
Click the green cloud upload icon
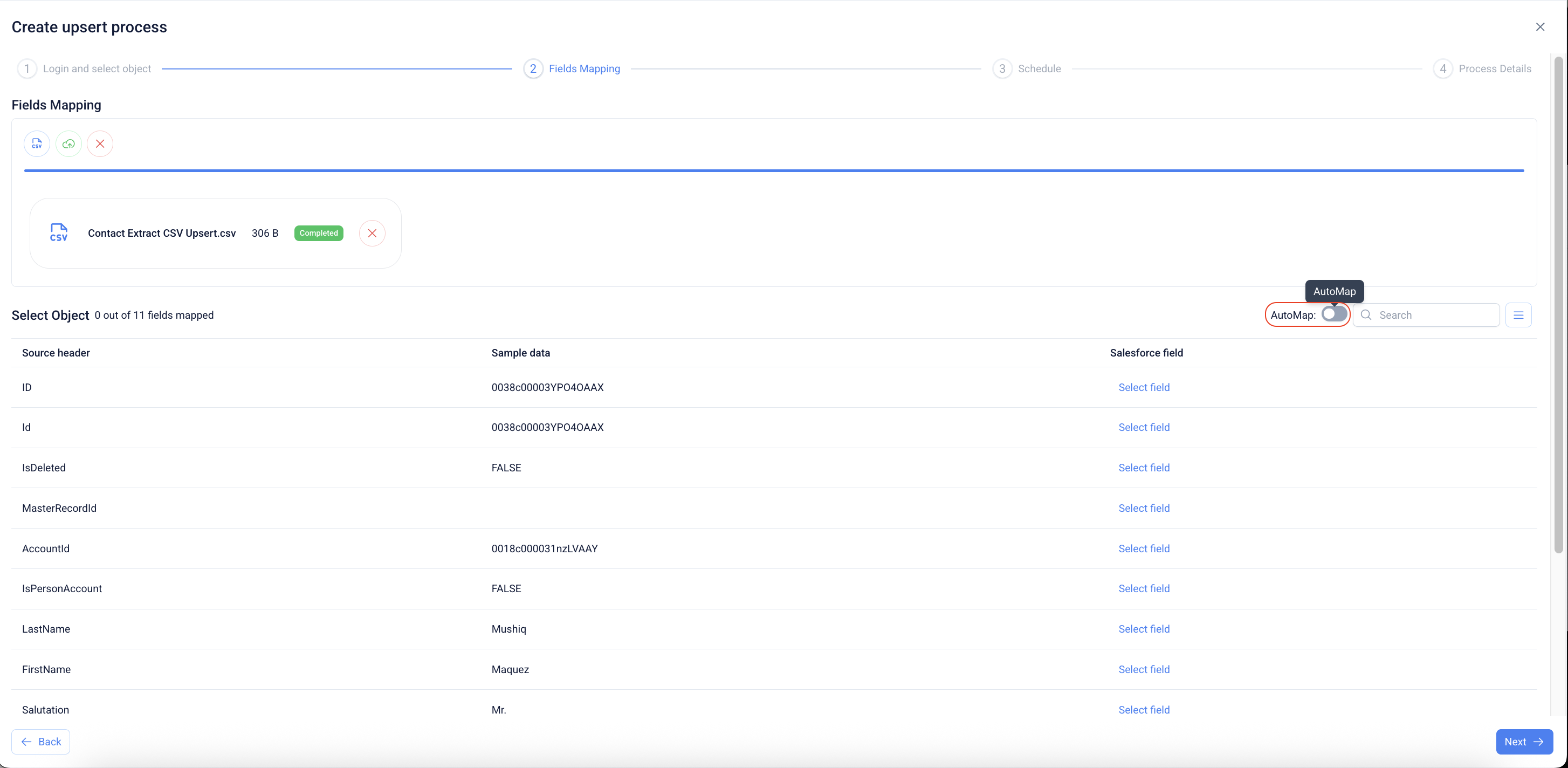(x=68, y=144)
